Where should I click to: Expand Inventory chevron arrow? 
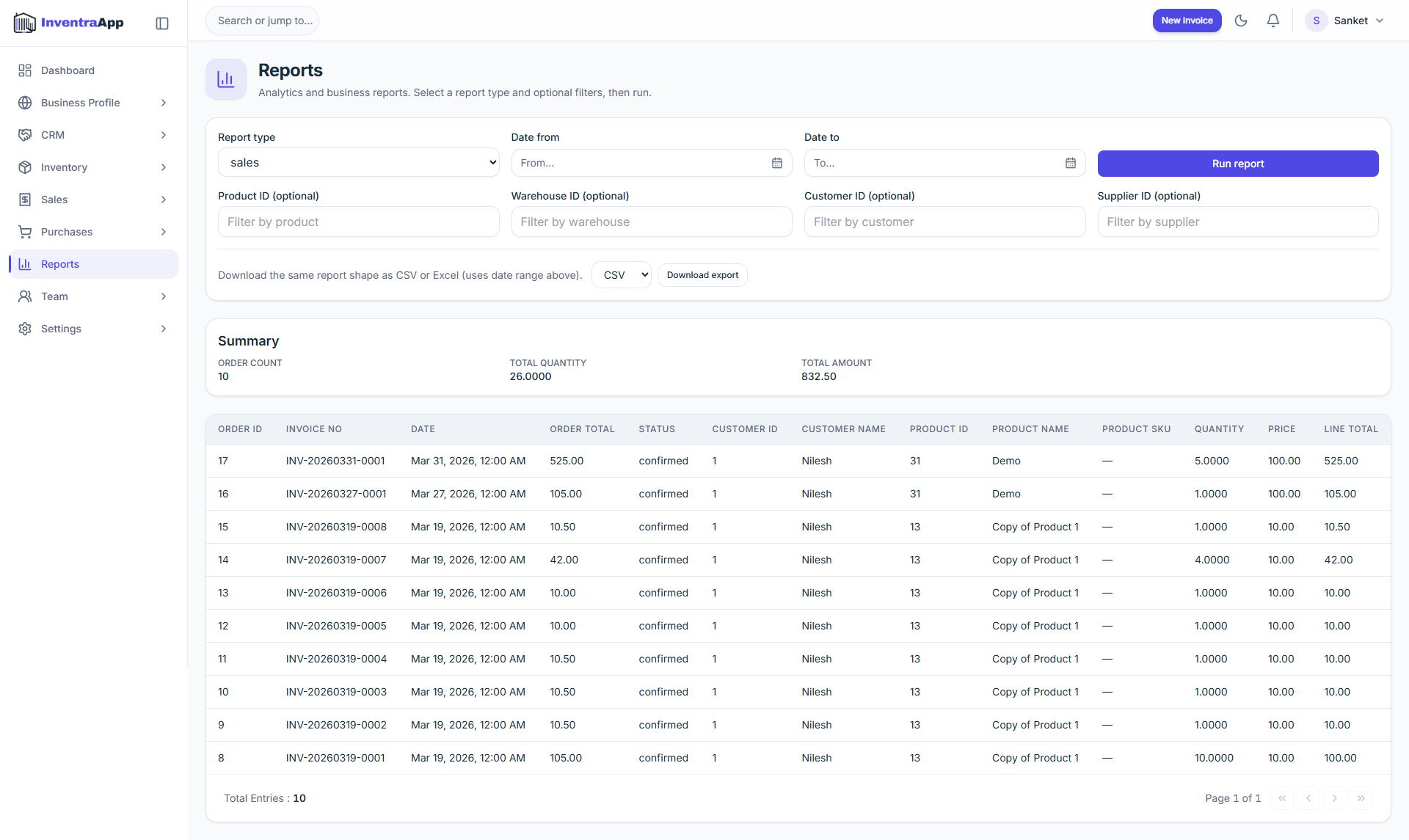click(x=164, y=167)
